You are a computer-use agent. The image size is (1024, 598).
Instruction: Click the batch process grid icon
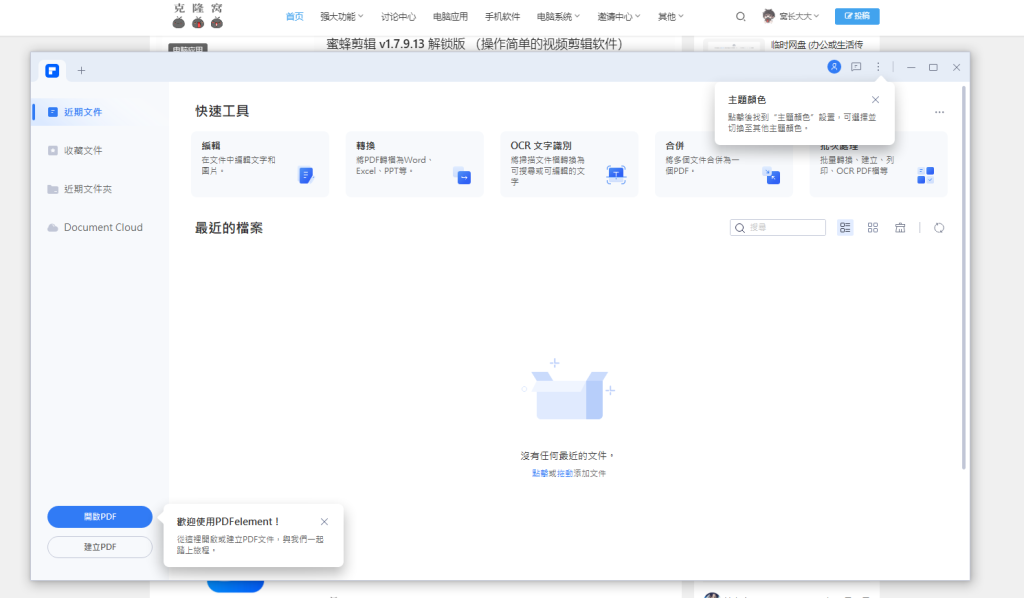click(925, 176)
